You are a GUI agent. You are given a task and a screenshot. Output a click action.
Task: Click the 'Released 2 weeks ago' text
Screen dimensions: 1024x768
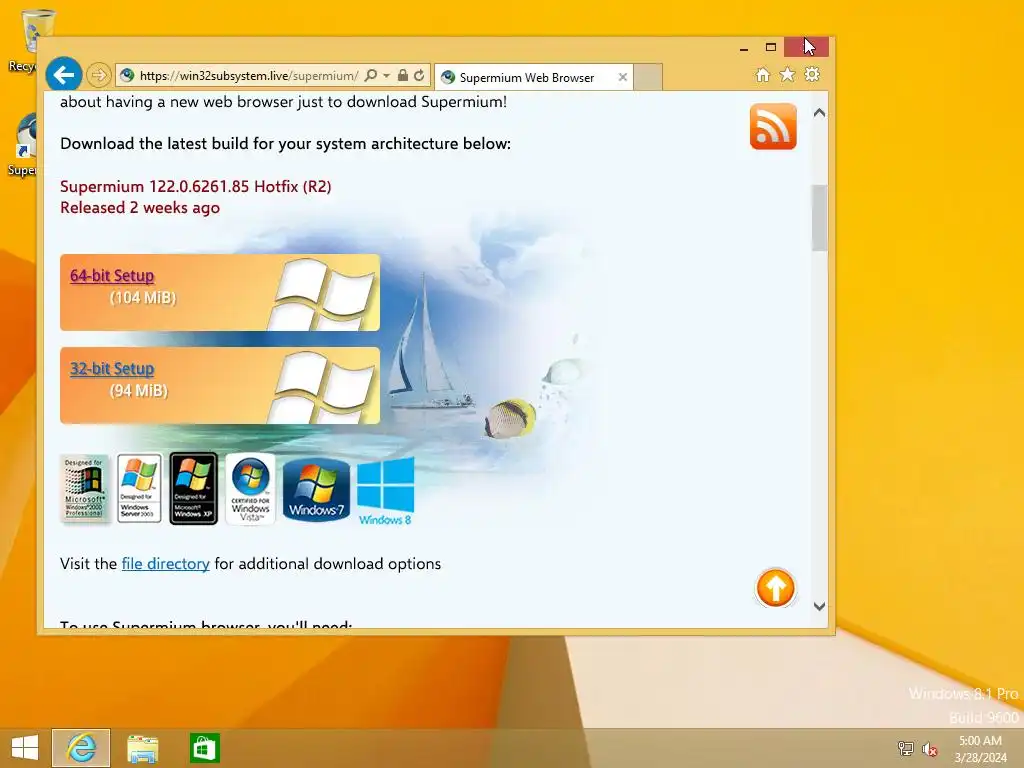click(x=140, y=208)
